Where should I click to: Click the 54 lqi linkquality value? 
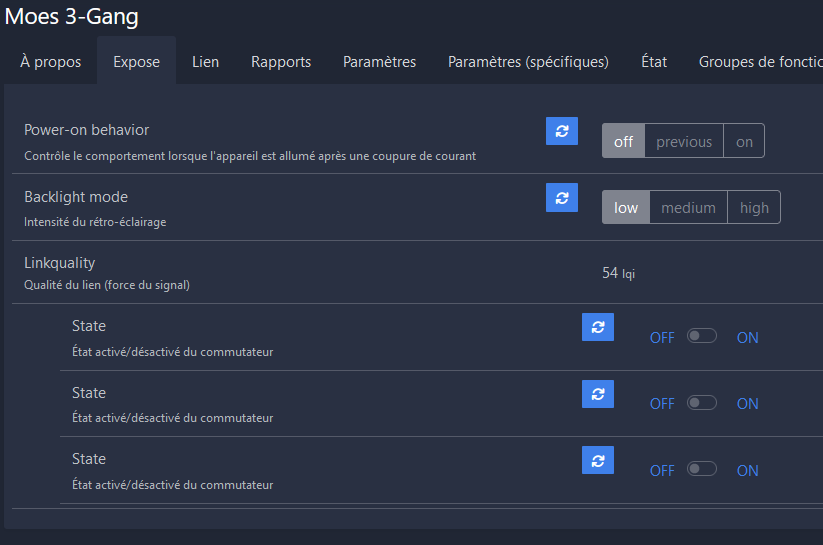pos(618,273)
